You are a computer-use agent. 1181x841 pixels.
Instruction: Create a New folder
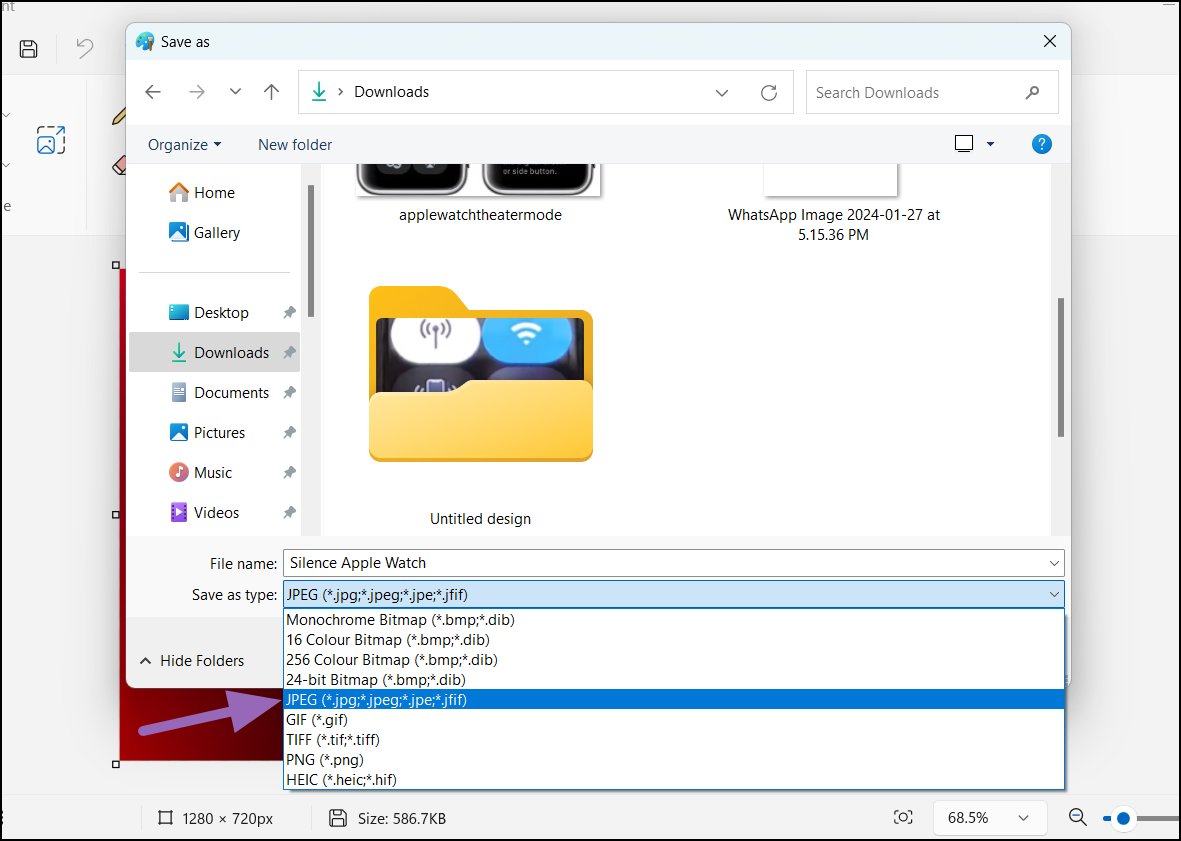point(294,145)
